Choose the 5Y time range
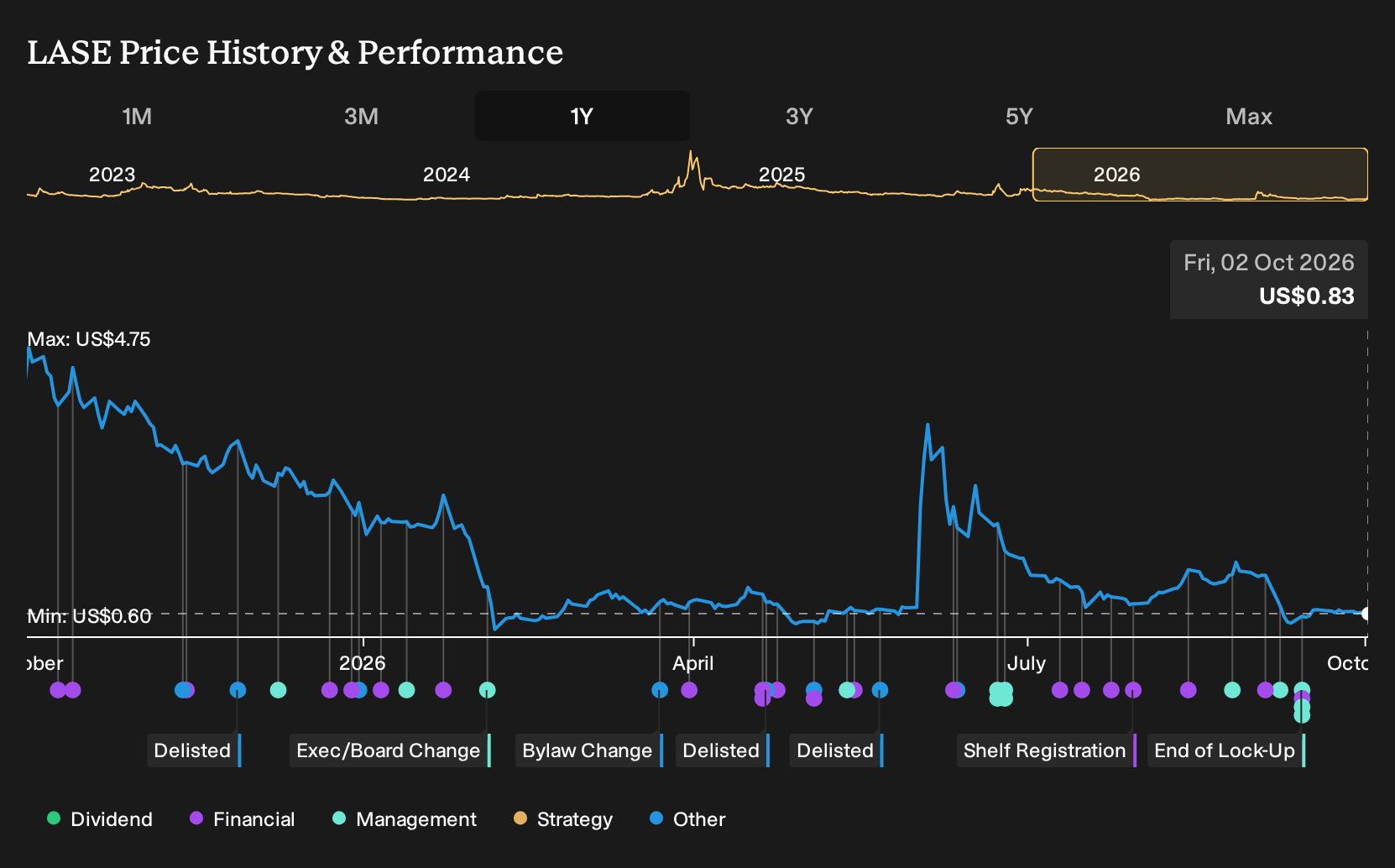 click(1019, 116)
